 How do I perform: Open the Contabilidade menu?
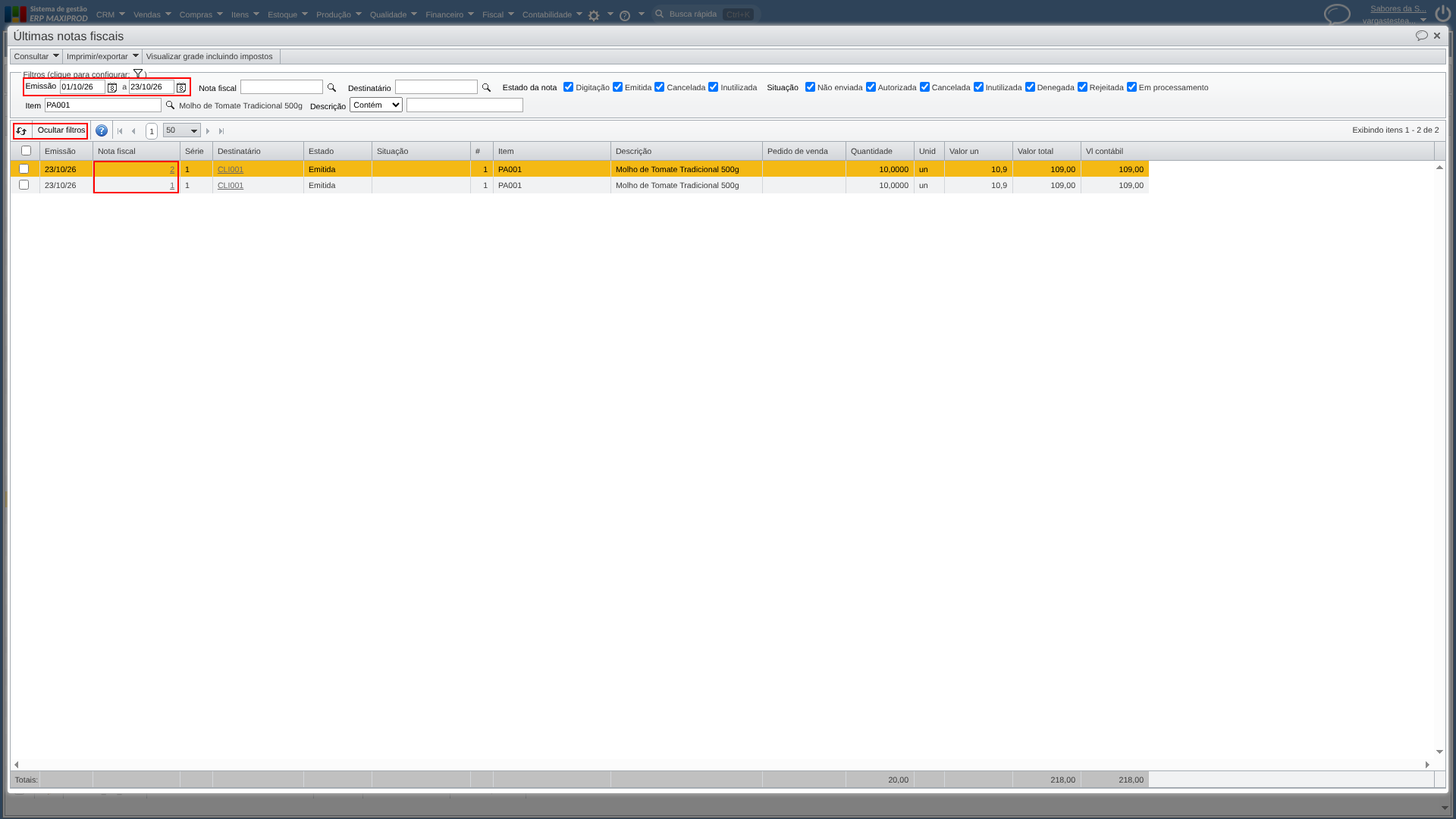552,14
